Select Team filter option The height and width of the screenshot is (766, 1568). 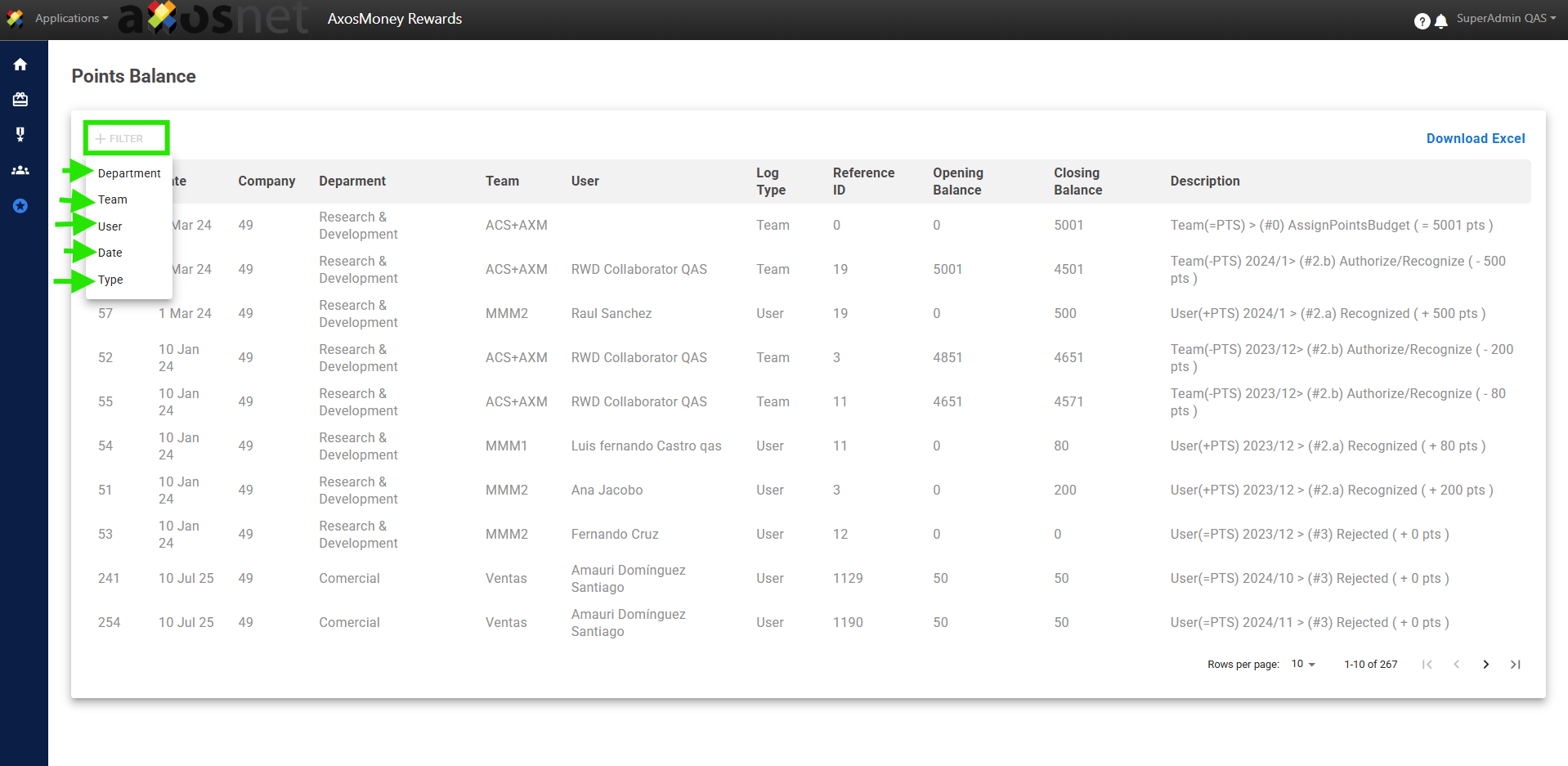tap(113, 199)
